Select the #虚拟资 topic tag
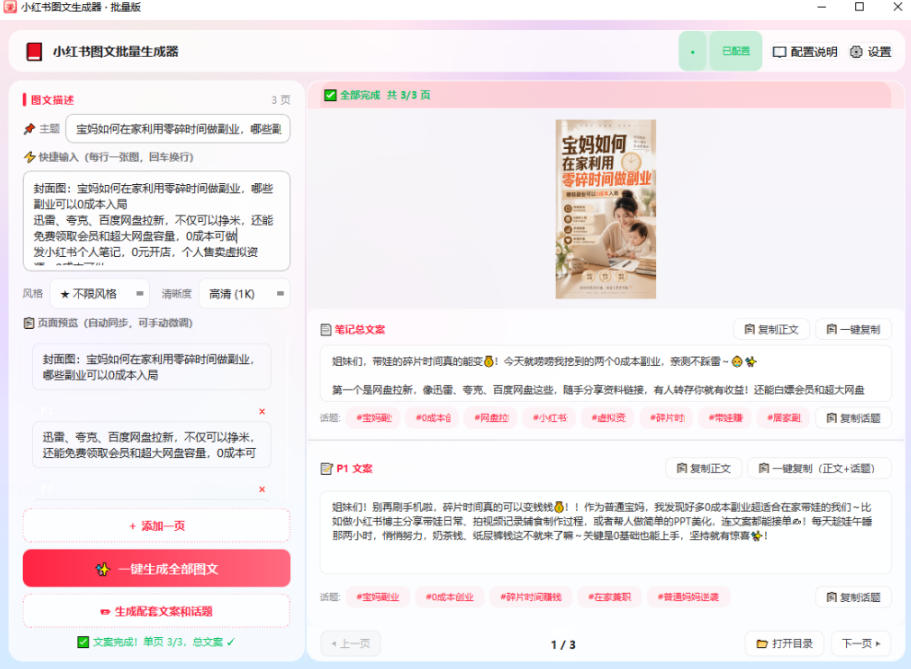The image size is (911, 669). click(608, 418)
